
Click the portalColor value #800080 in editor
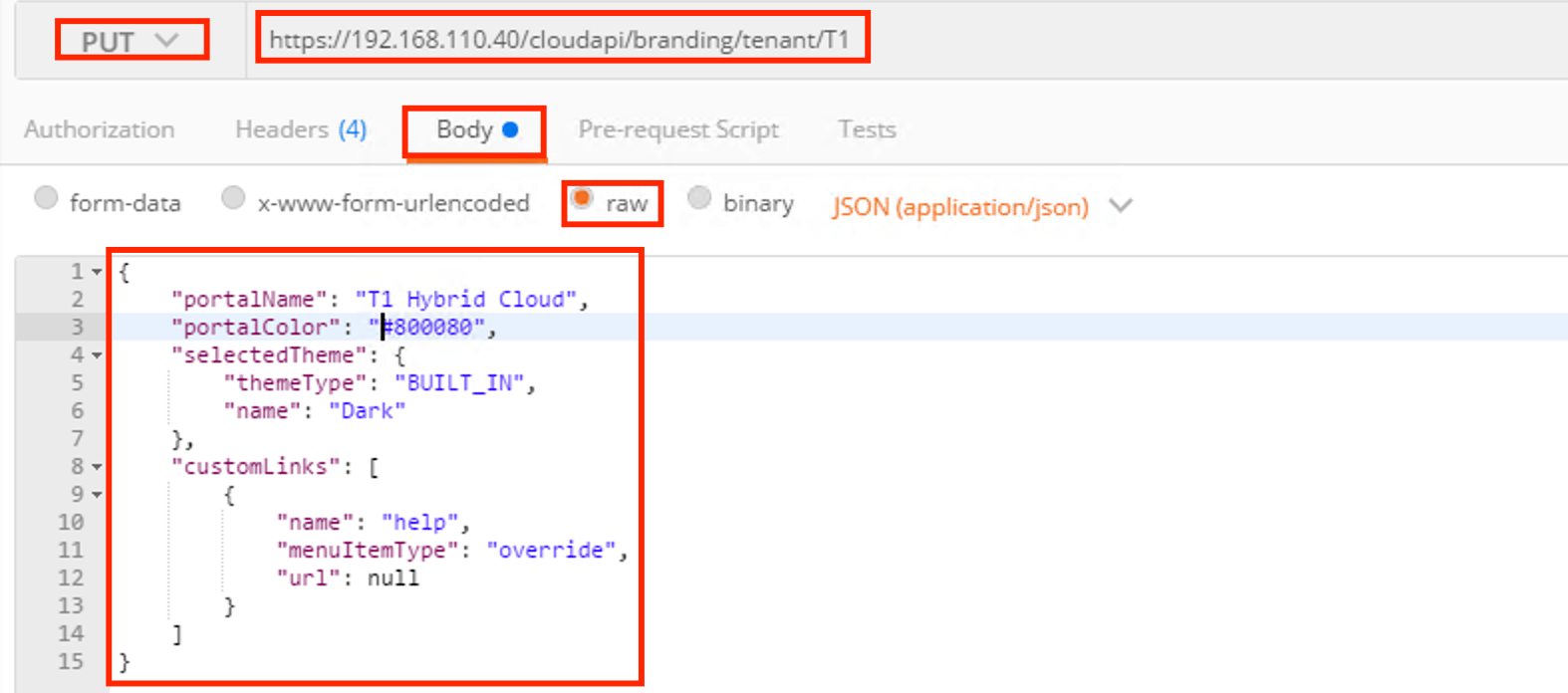[432, 328]
